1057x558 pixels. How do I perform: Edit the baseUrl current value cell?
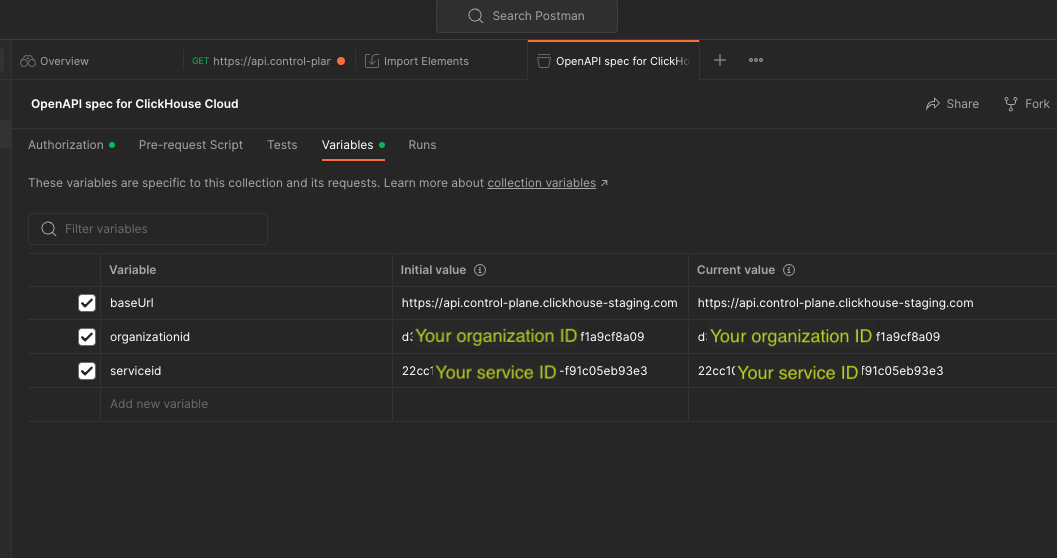point(835,303)
